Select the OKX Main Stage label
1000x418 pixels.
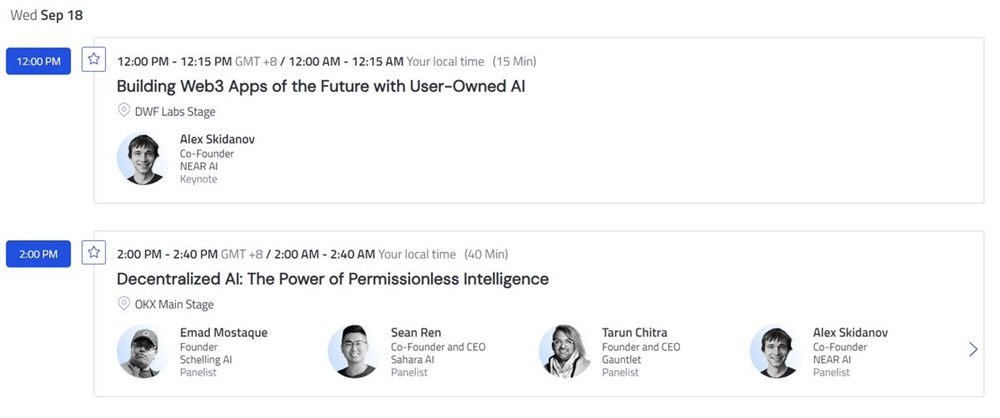tap(174, 305)
